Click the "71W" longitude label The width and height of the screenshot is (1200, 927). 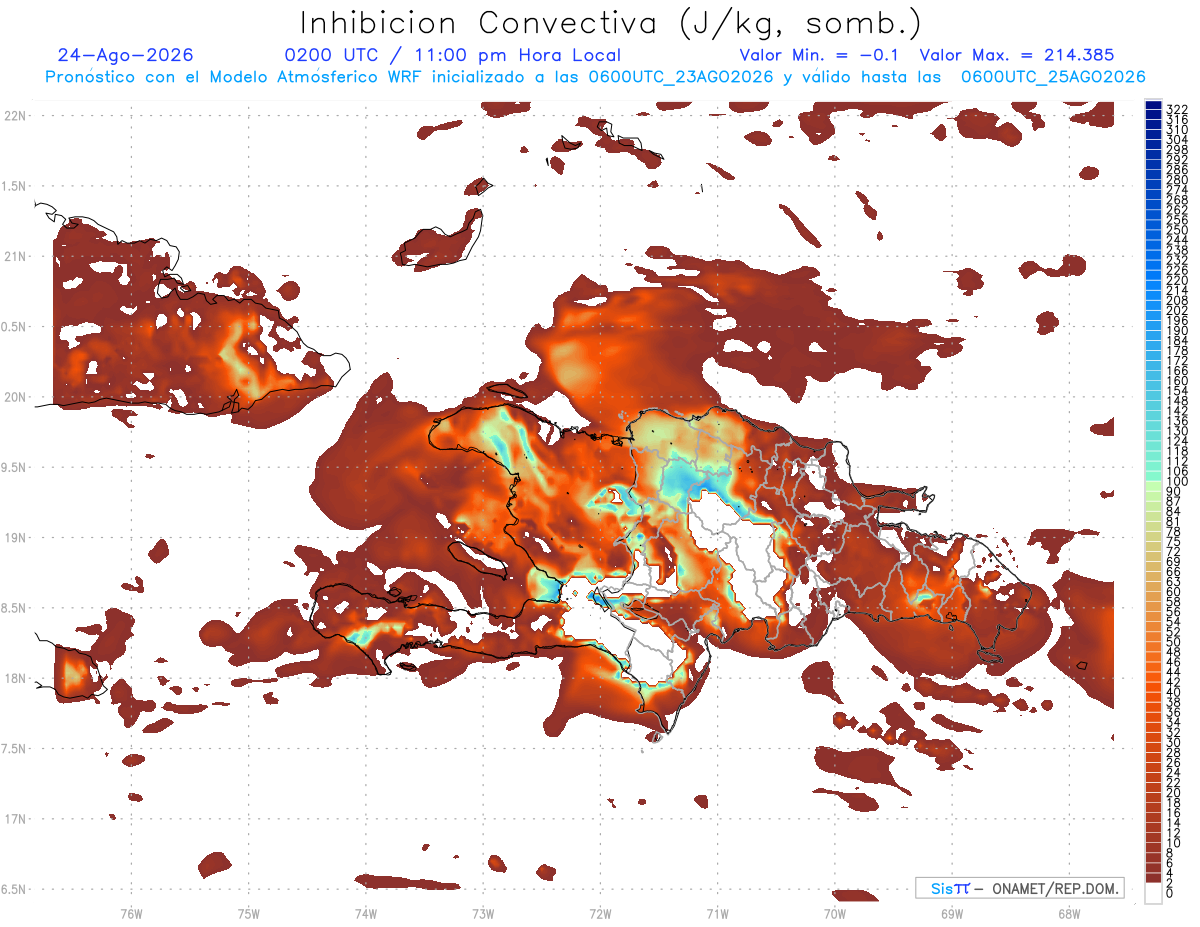(x=717, y=913)
